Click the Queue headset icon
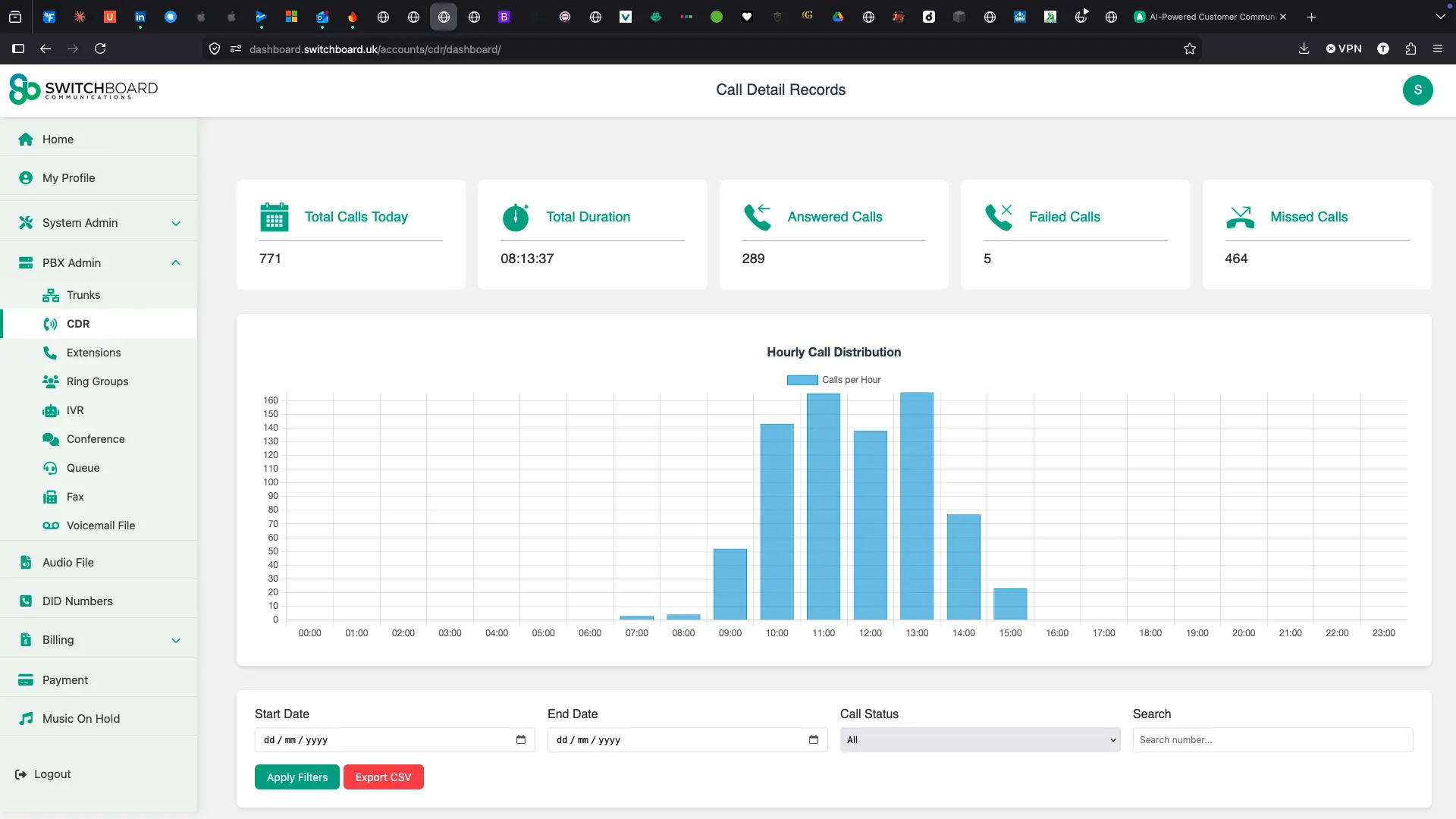 point(50,468)
